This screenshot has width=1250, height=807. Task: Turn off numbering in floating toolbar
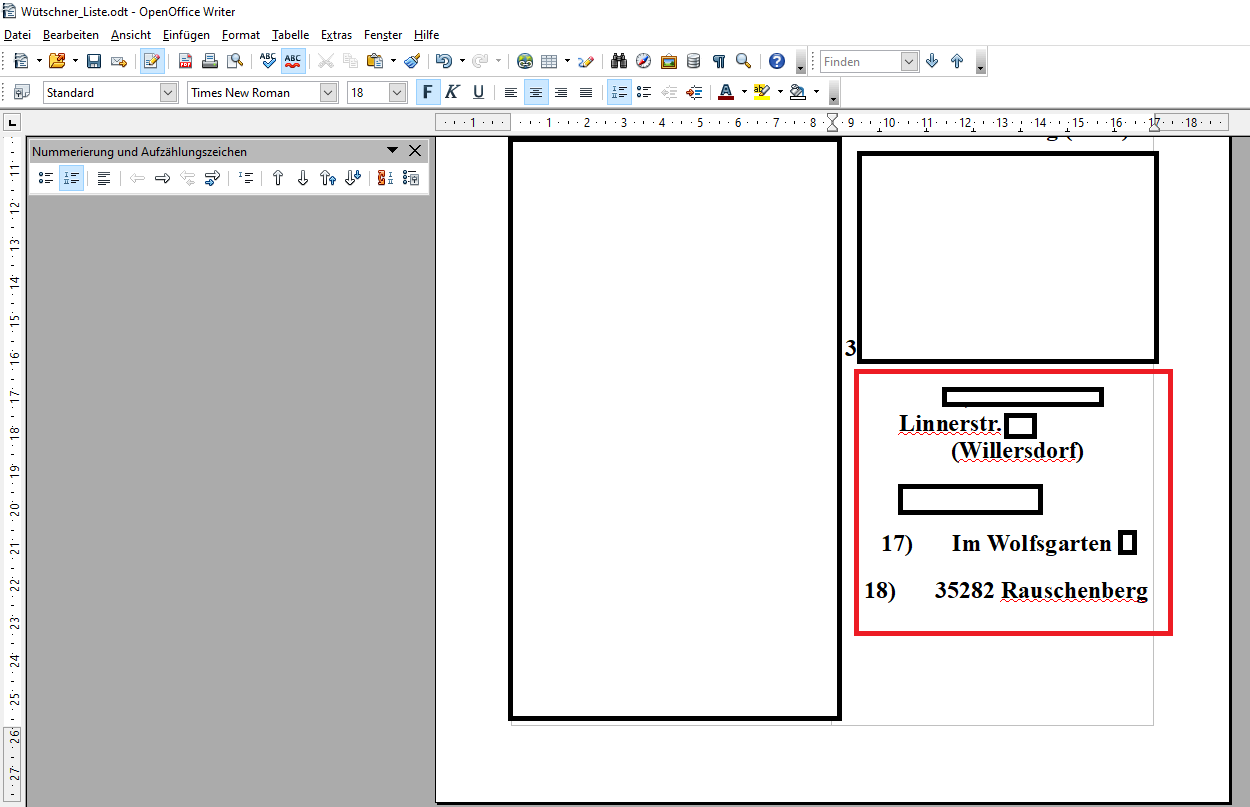click(x=104, y=178)
